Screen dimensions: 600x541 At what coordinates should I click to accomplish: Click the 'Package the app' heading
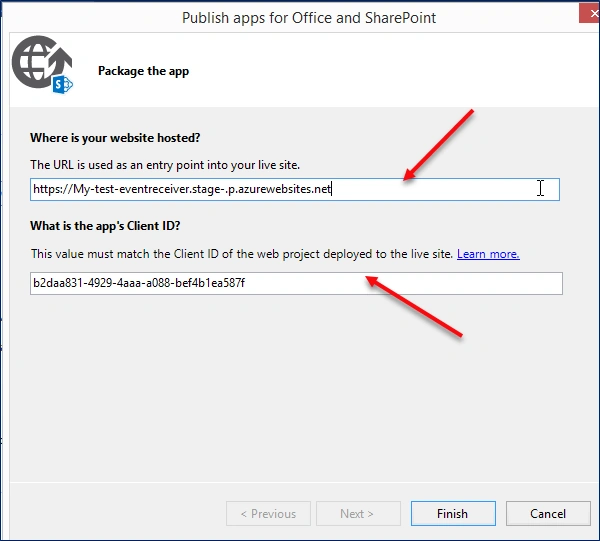pos(143,71)
